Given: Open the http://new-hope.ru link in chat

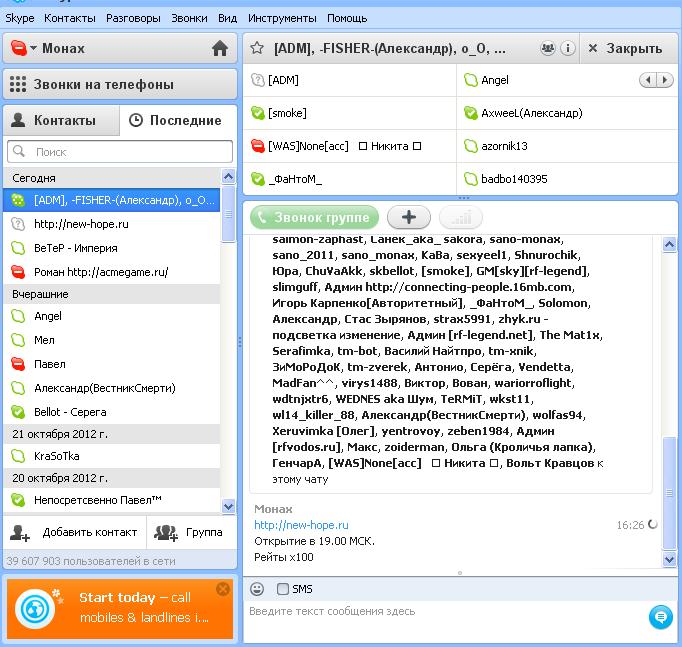Looking at the screenshot, I should (x=301, y=525).
